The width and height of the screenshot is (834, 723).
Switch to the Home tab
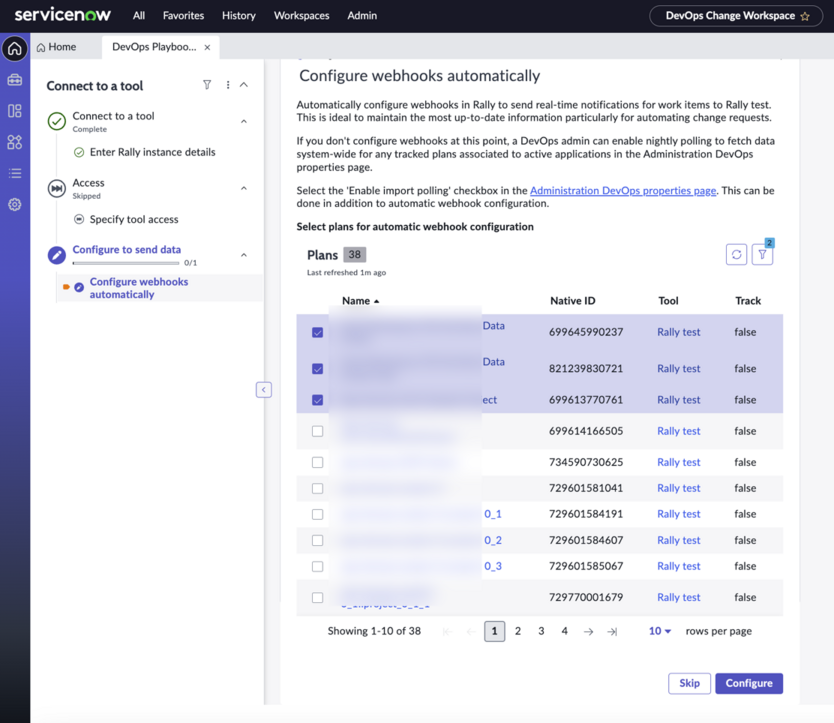pos(56,47)
